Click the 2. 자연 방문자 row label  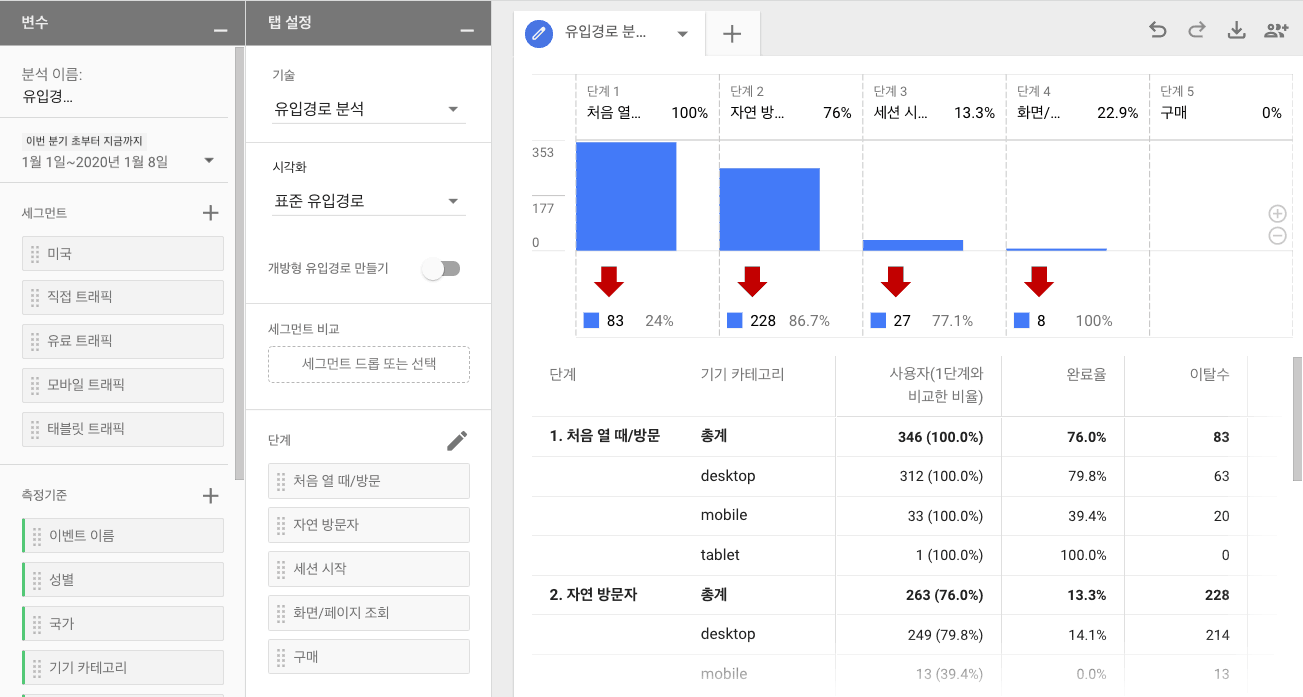click(593, 594)
